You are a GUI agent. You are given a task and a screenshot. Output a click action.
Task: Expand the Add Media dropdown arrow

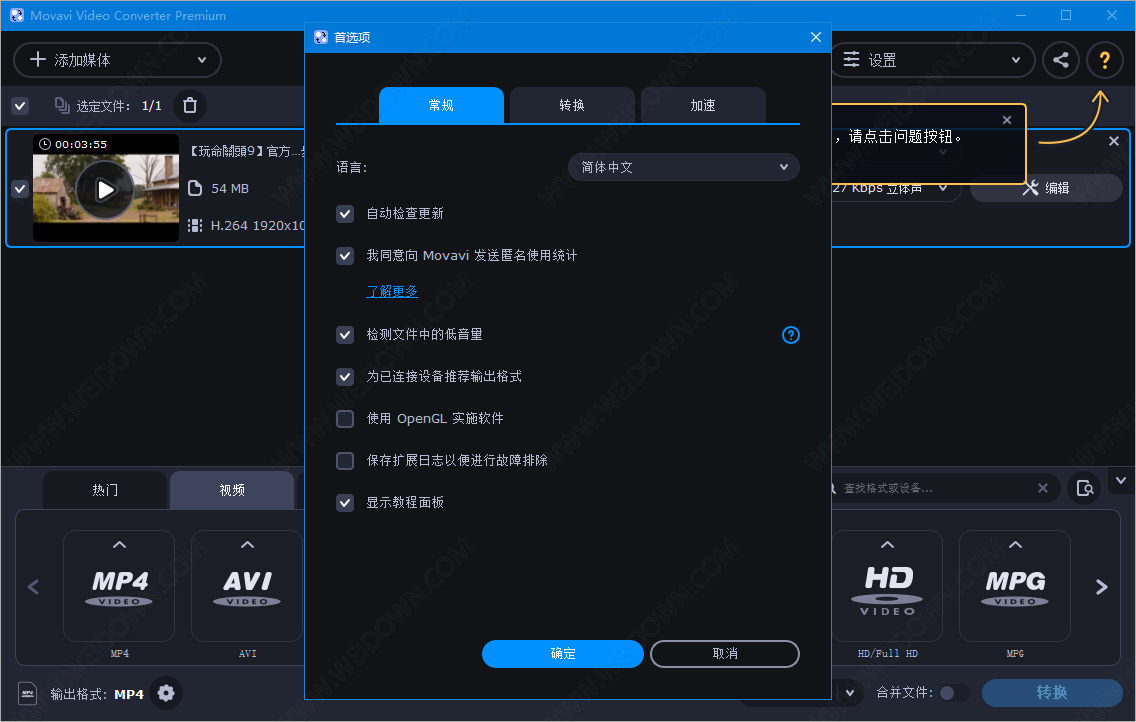point(202,60)
